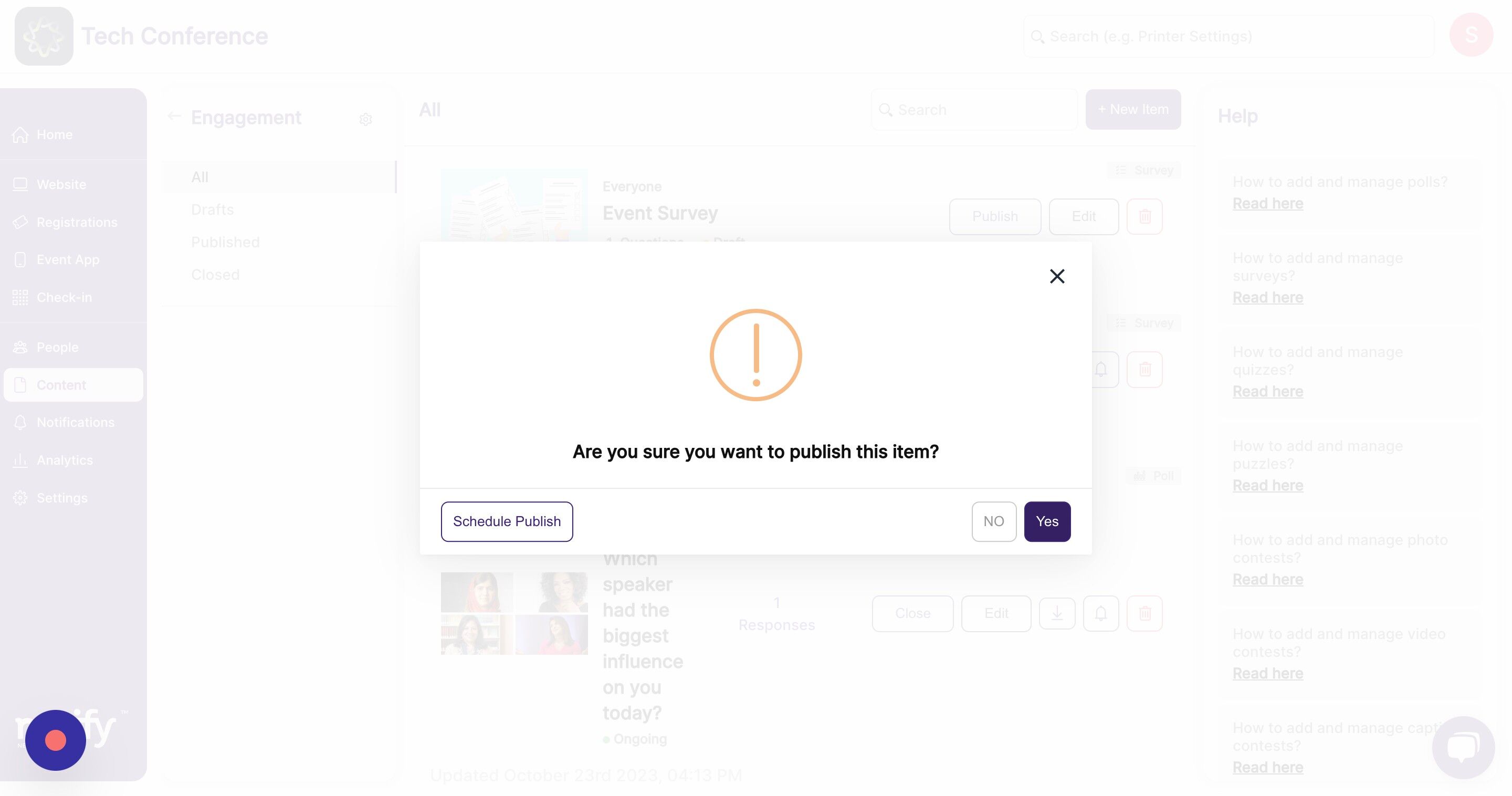The image size is (1512, 796).
Task: Decline publishing with the NO button
Action: tap(994, 521)
